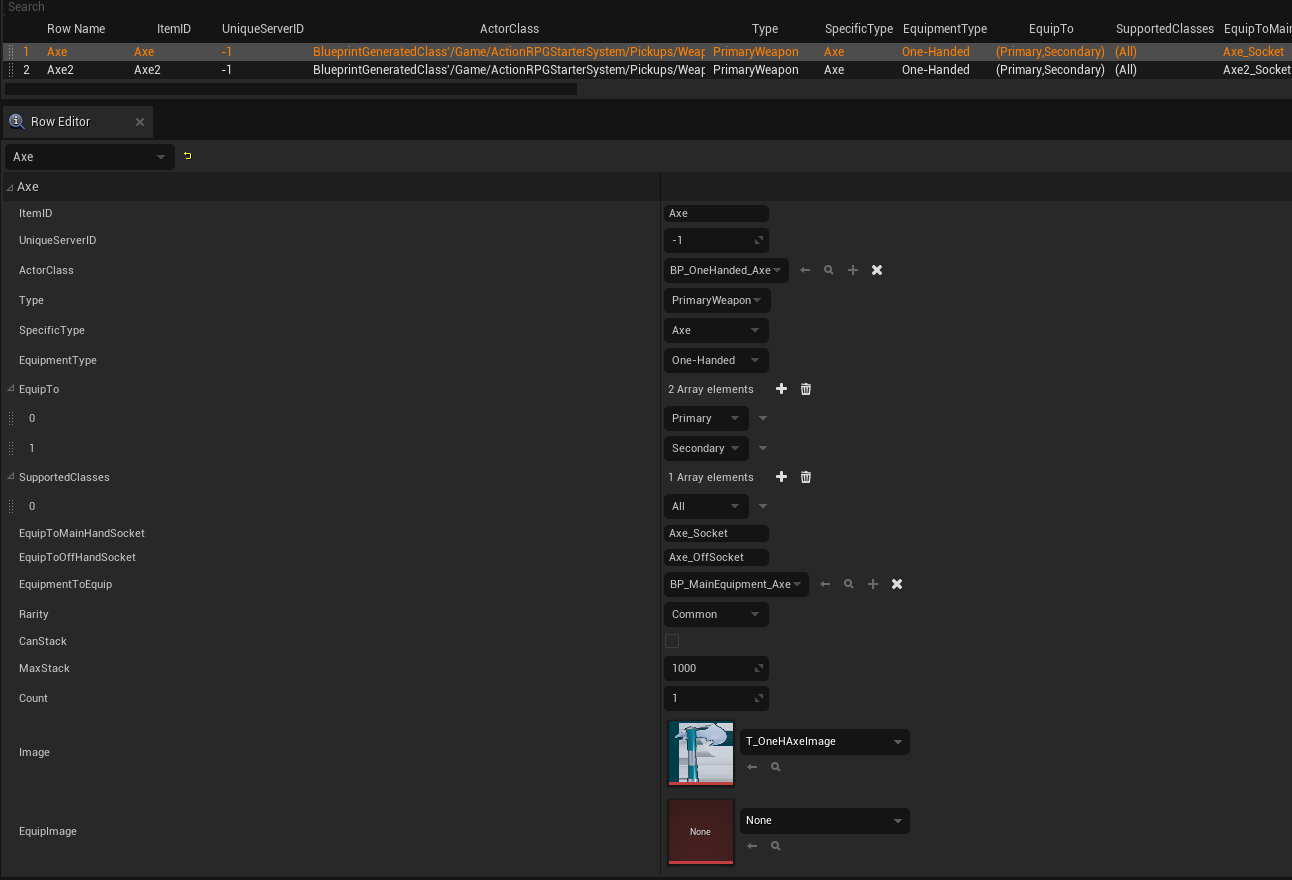
Task: Click the MaxStack value field
Action: point(716,668)
